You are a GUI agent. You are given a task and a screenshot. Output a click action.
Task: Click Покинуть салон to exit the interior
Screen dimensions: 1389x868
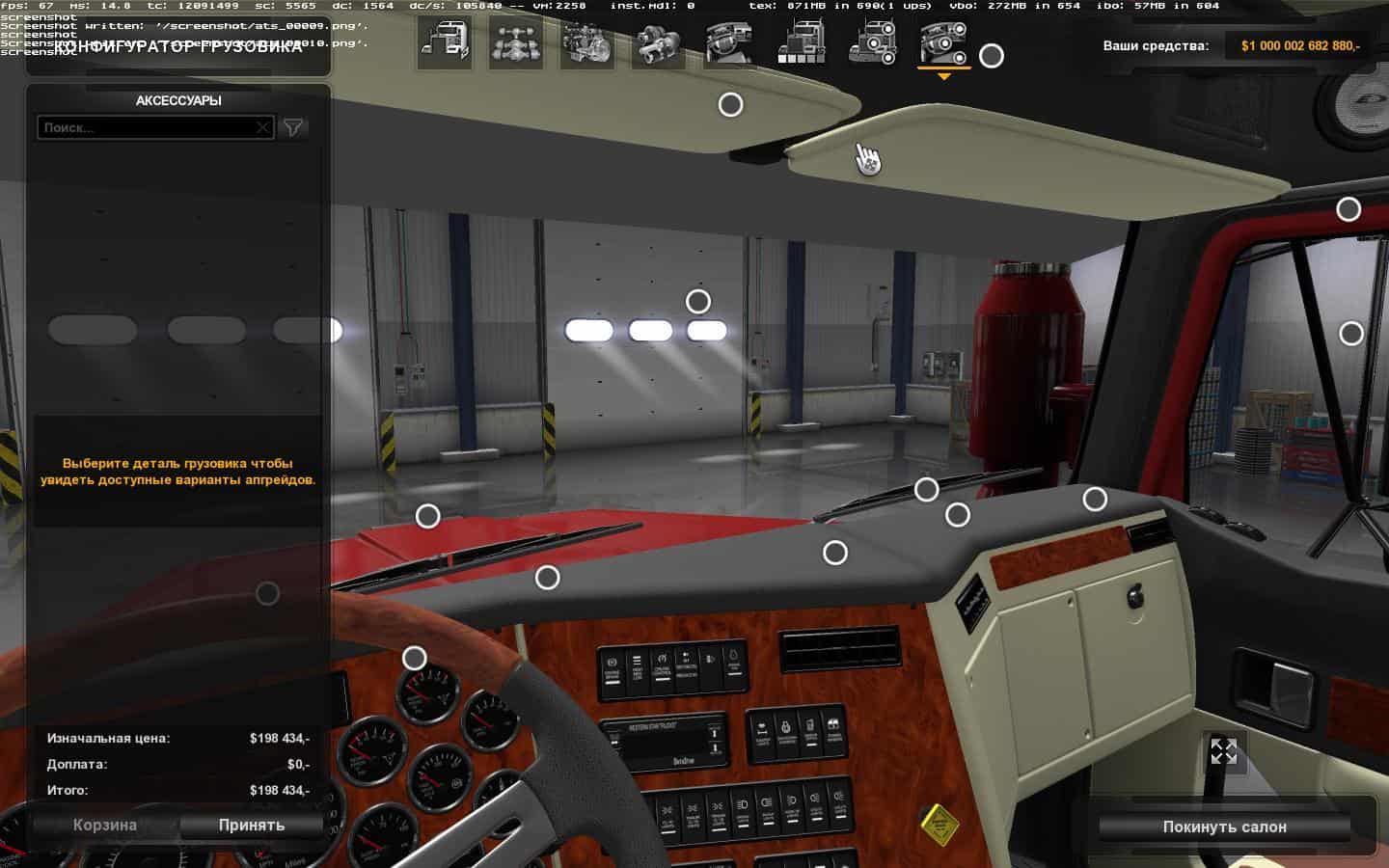(1224, 827)
